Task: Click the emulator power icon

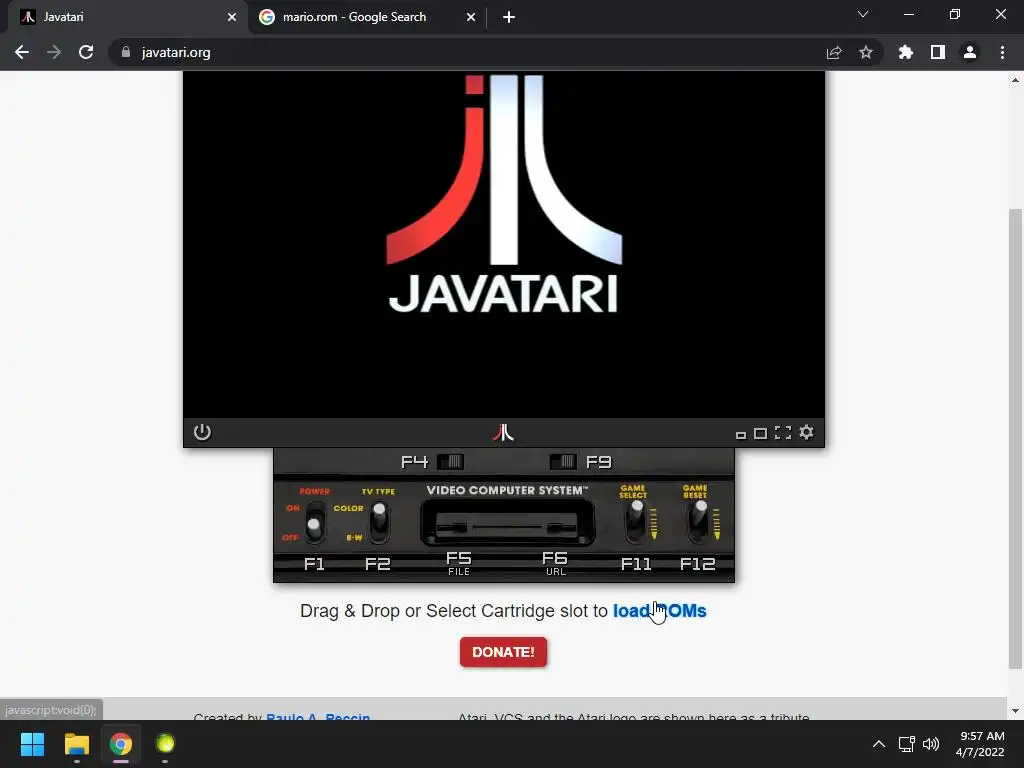Action: coord(202,432)
